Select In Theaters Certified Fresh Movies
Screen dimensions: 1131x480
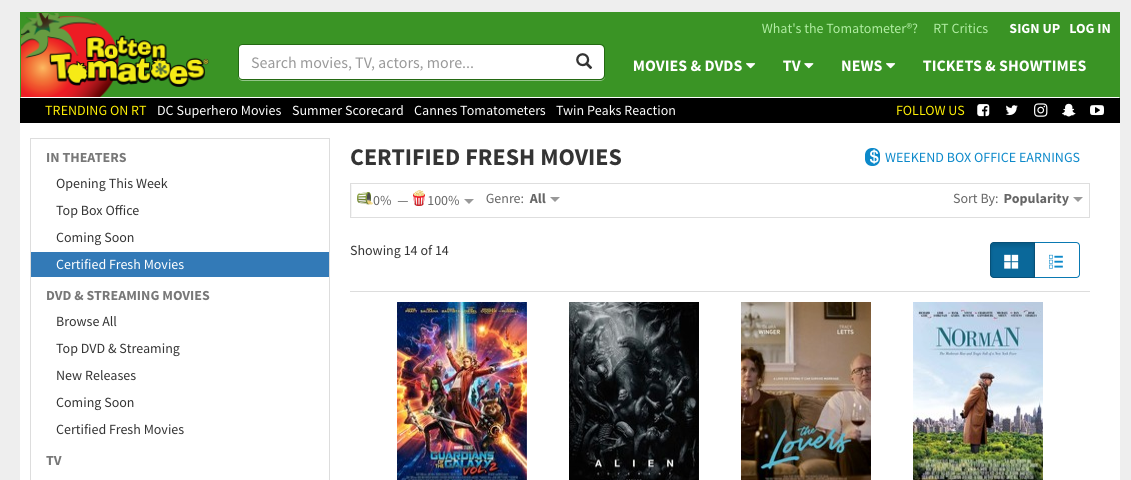coord(180,264)
